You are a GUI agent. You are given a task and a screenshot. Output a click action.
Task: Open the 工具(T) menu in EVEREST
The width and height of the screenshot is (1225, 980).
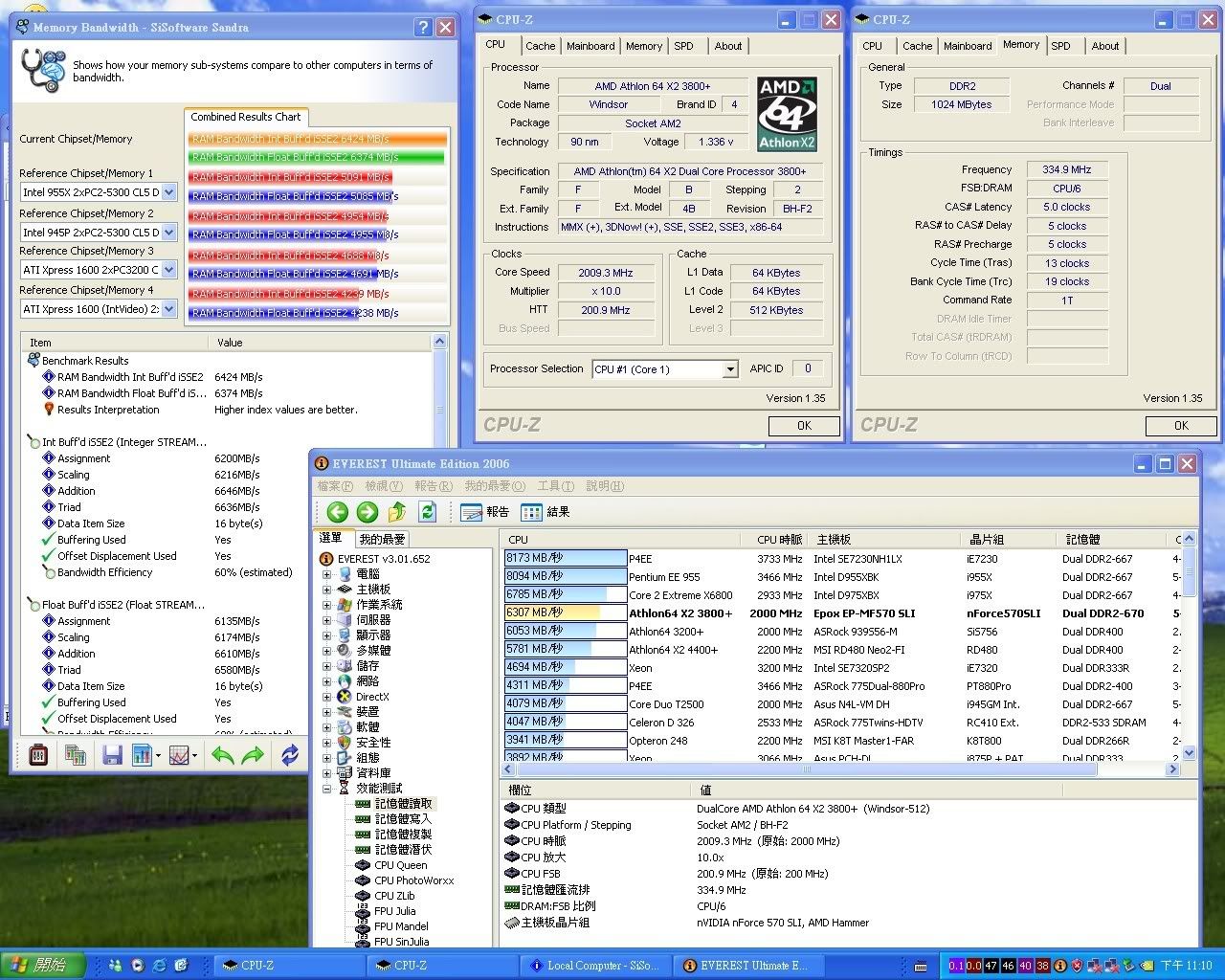(555, 486)
